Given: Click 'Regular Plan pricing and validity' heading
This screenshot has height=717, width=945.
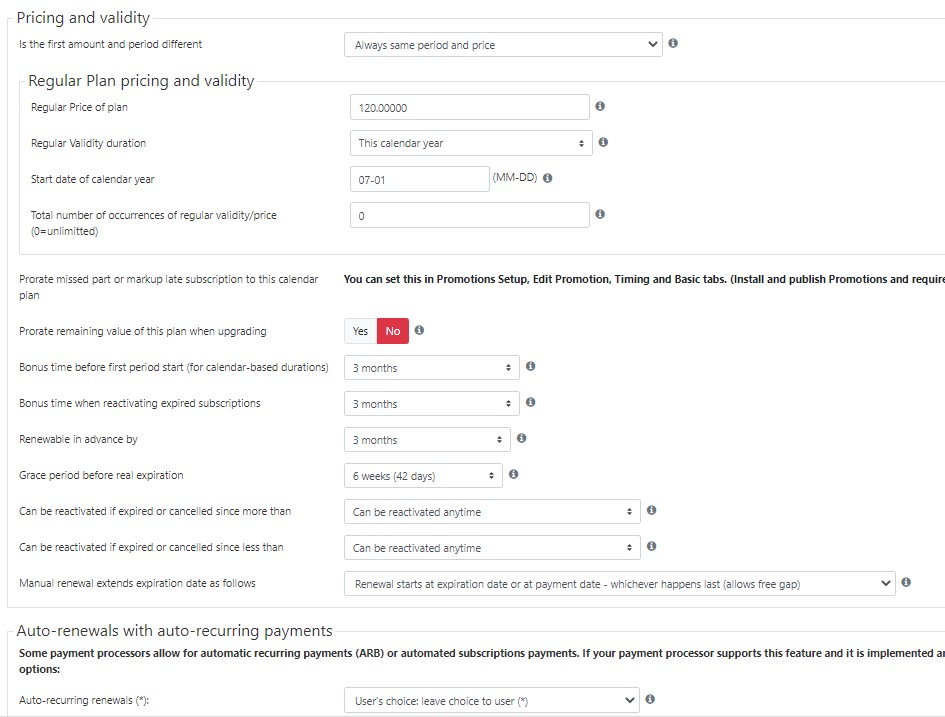Looking at the screenshot, I should pyautogui.click(x=141, y=81).
